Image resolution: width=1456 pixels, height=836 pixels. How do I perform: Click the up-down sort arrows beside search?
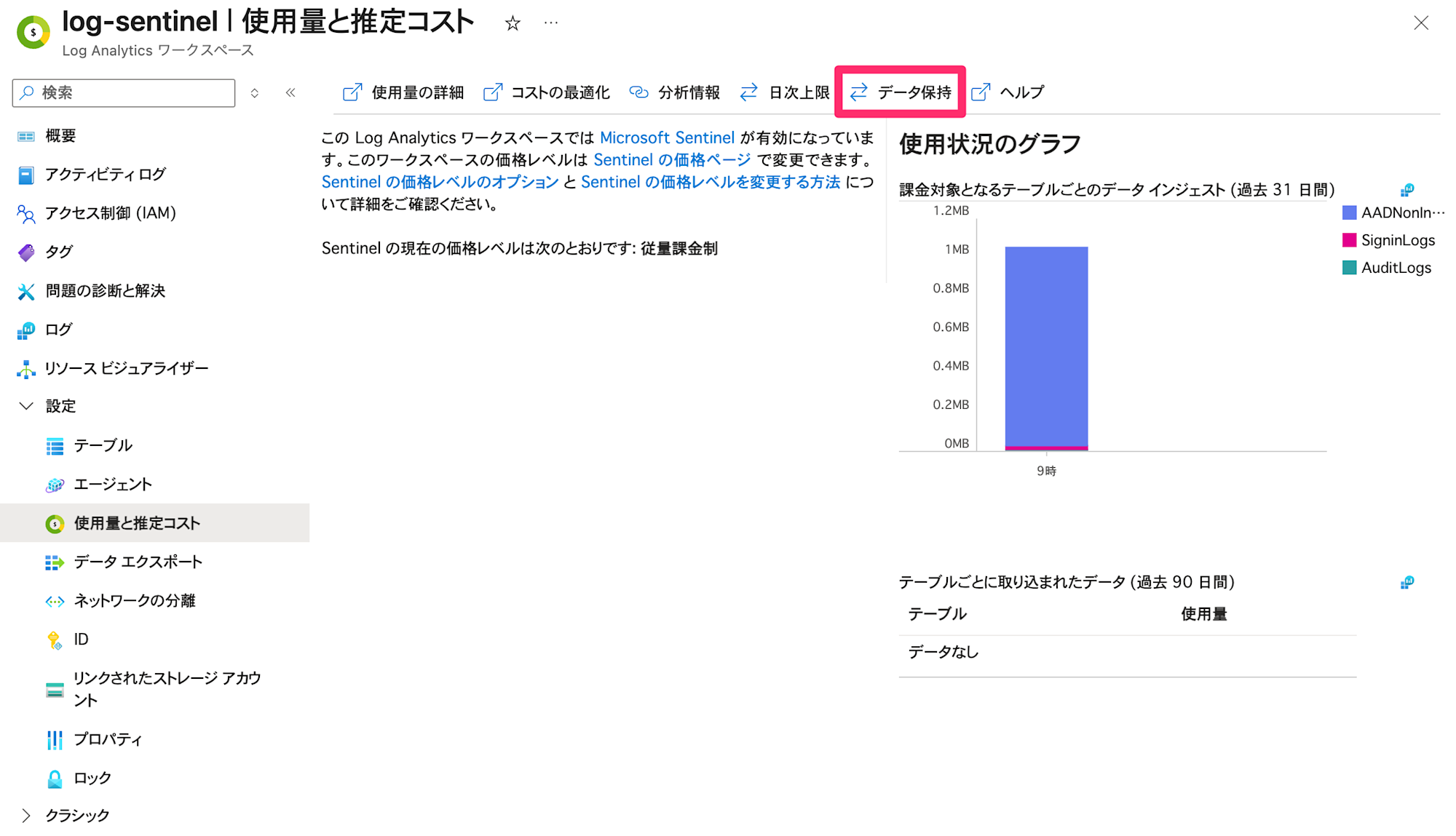click(255, 93)
